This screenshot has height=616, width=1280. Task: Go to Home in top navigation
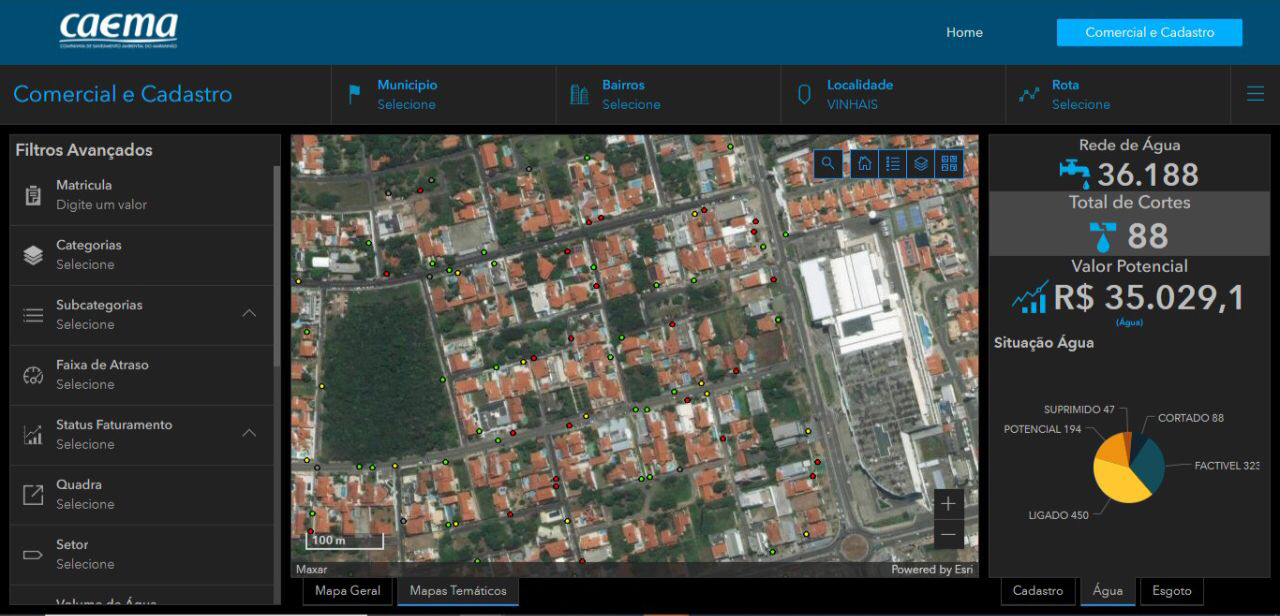coord(964,32)
